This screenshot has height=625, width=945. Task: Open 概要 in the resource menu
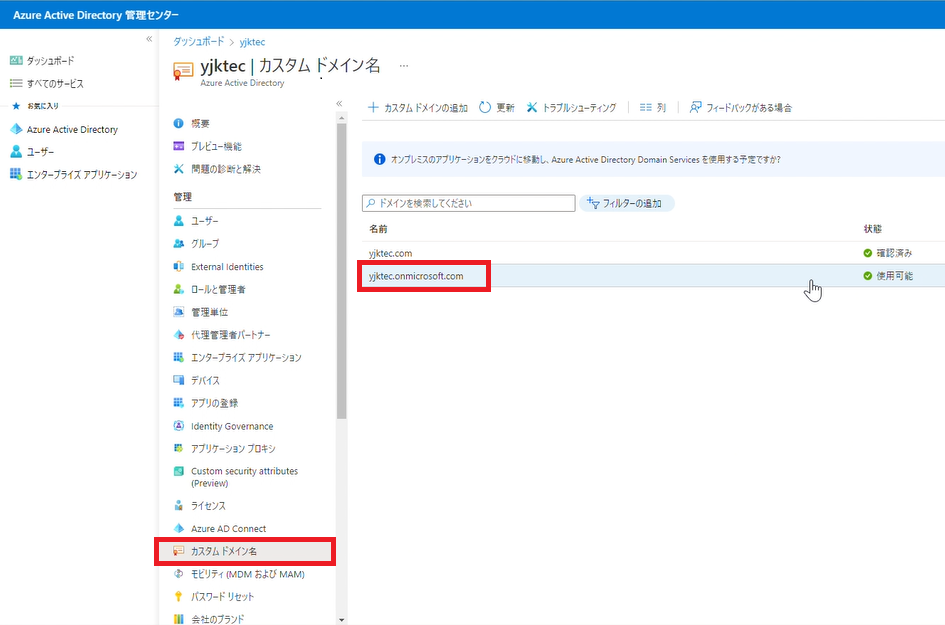(x=200, y=123)
